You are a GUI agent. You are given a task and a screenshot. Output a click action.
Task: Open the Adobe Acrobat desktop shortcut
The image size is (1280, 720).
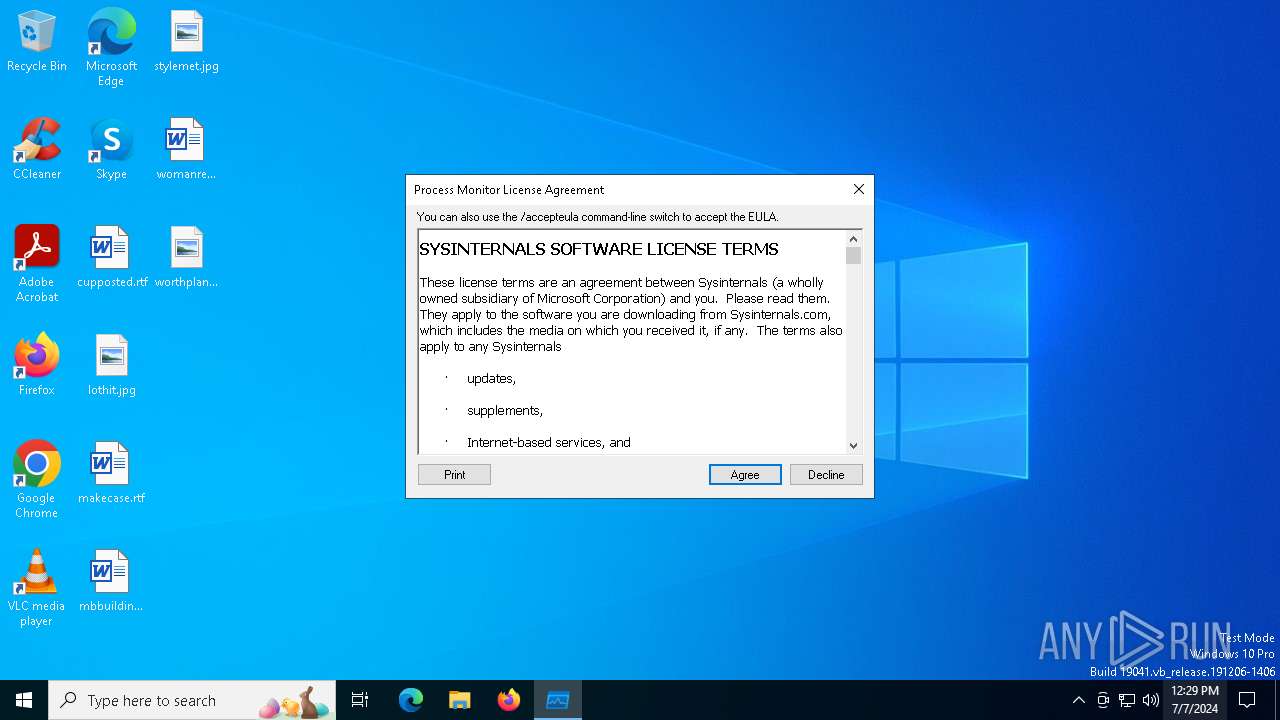(37, 264)
